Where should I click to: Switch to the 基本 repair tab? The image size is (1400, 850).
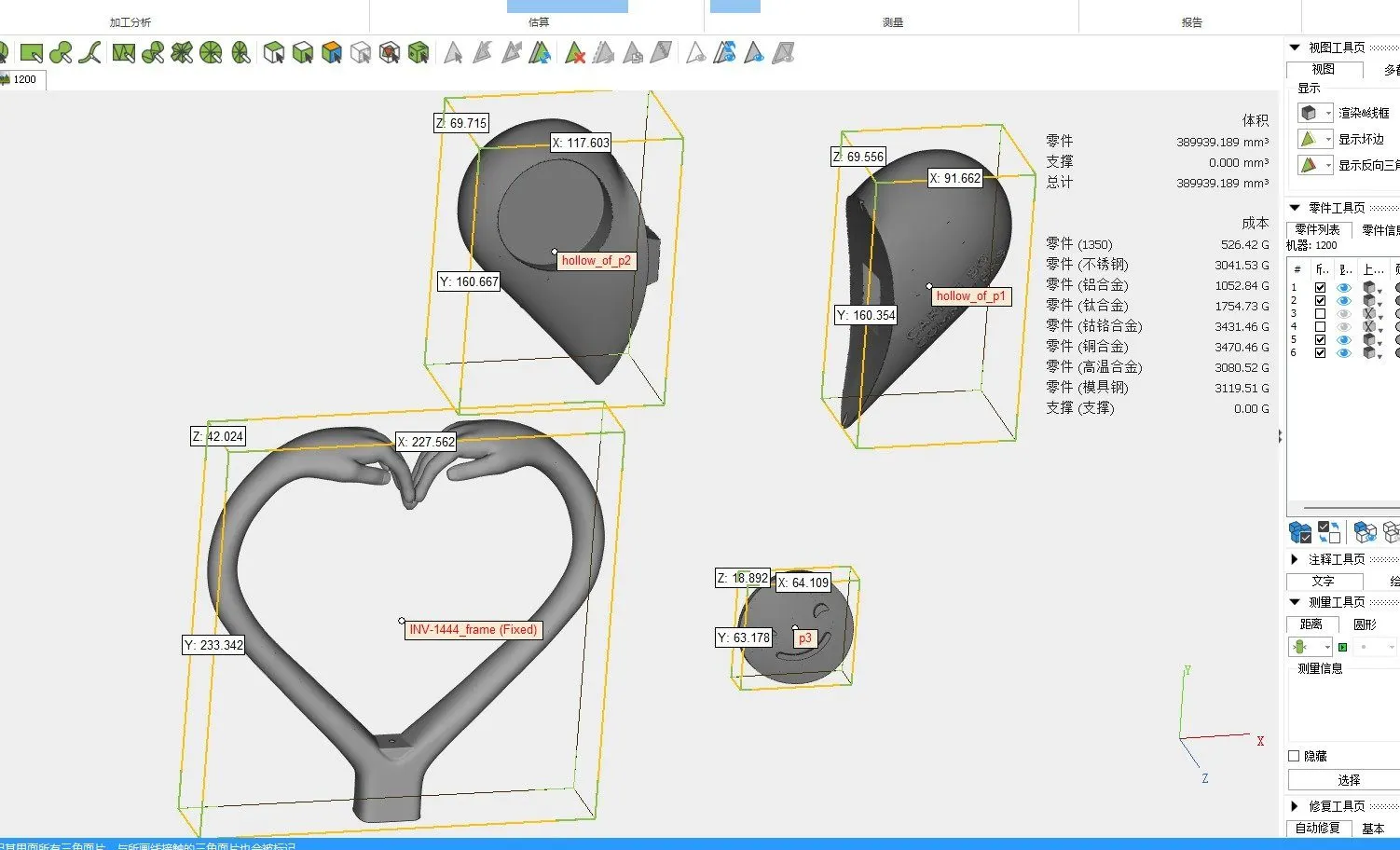tap(1373, 828)
